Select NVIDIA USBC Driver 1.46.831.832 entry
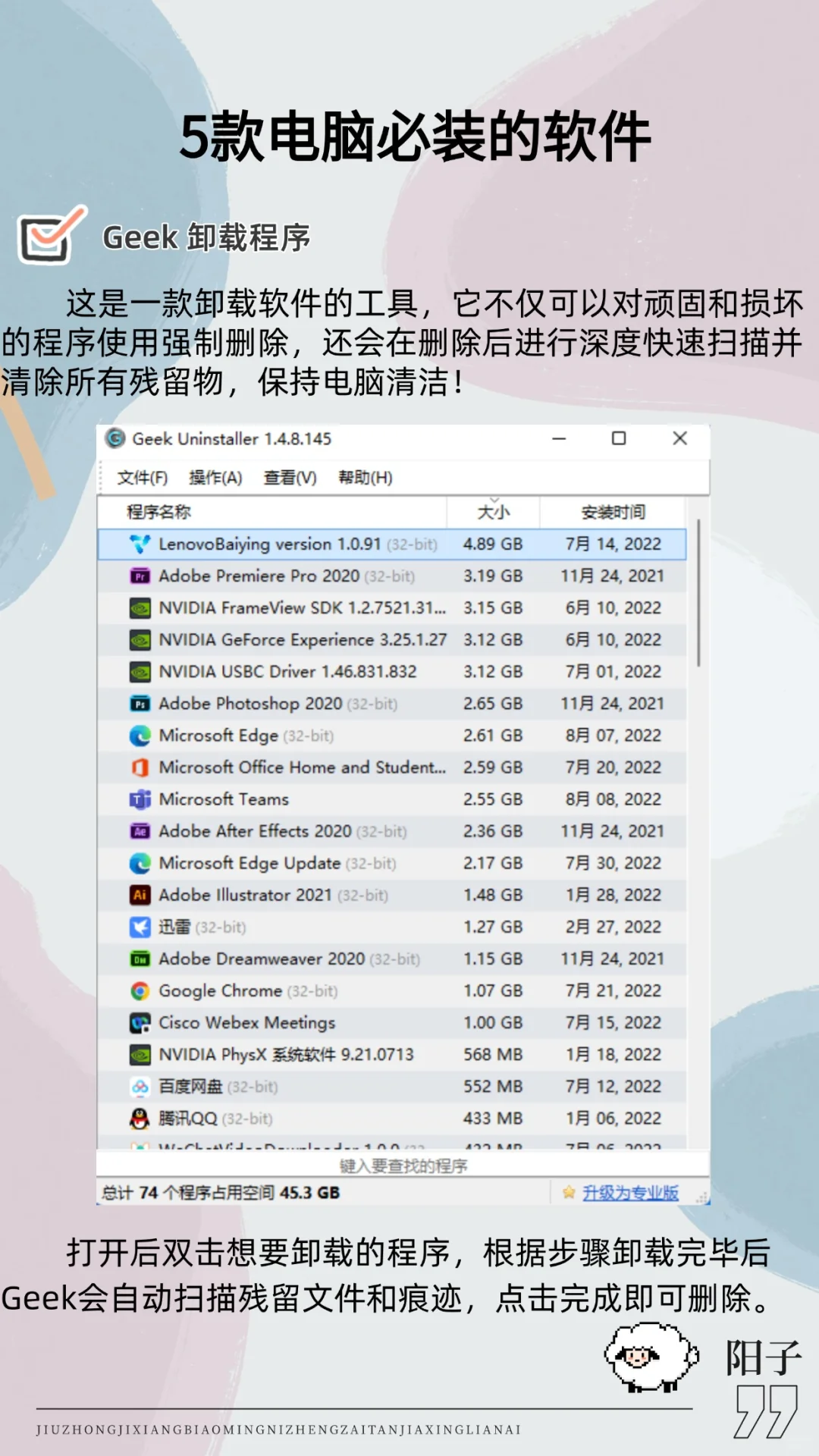This screenshot has height=1456, width=819. coord(392,672)
